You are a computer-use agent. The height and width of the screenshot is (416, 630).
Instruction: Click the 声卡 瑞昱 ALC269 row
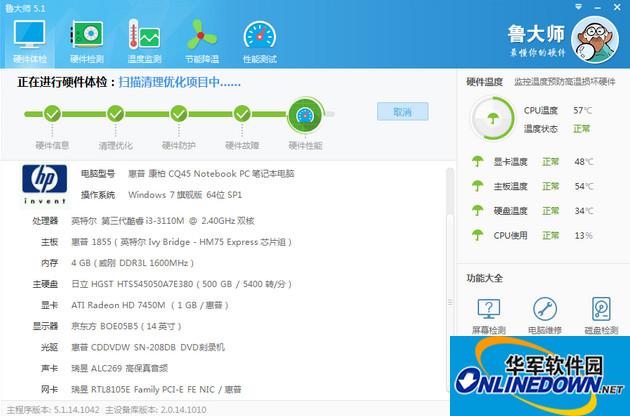(104, 368)
